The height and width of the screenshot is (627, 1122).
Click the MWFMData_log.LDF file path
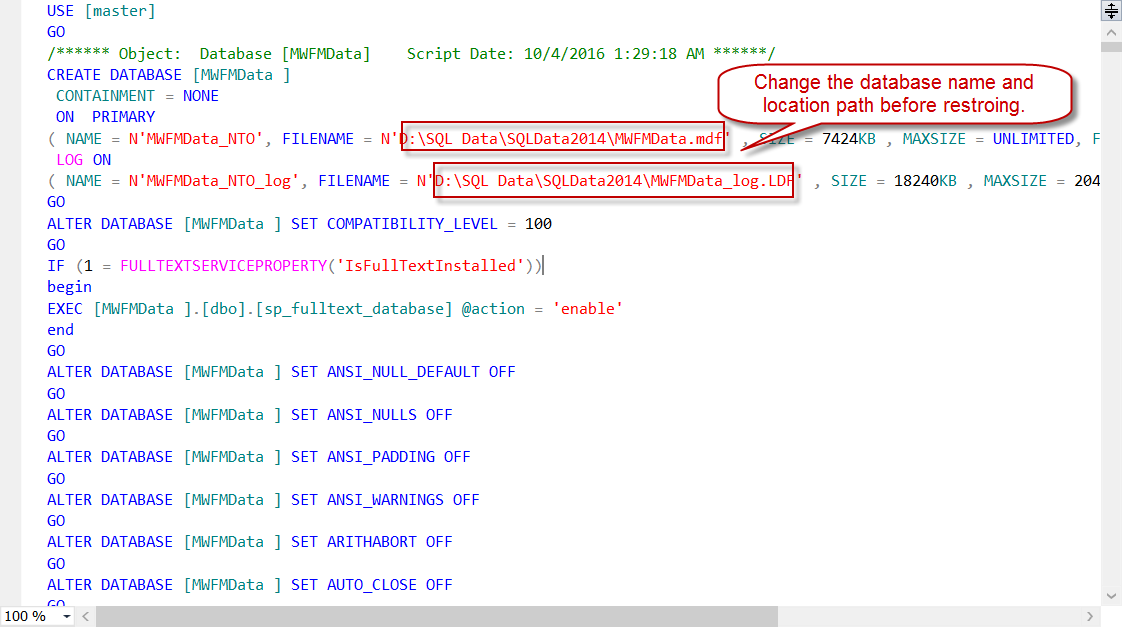coord(615,181)
